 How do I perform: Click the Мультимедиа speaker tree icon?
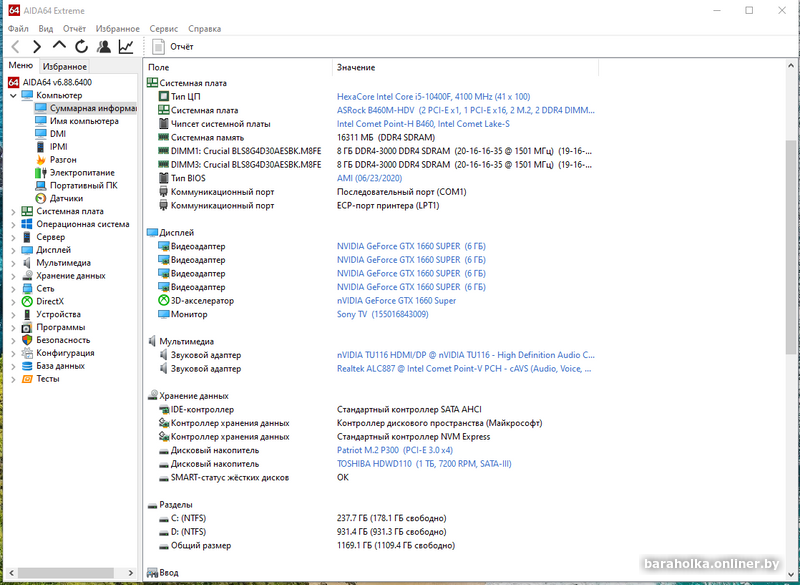pos(27,263)
